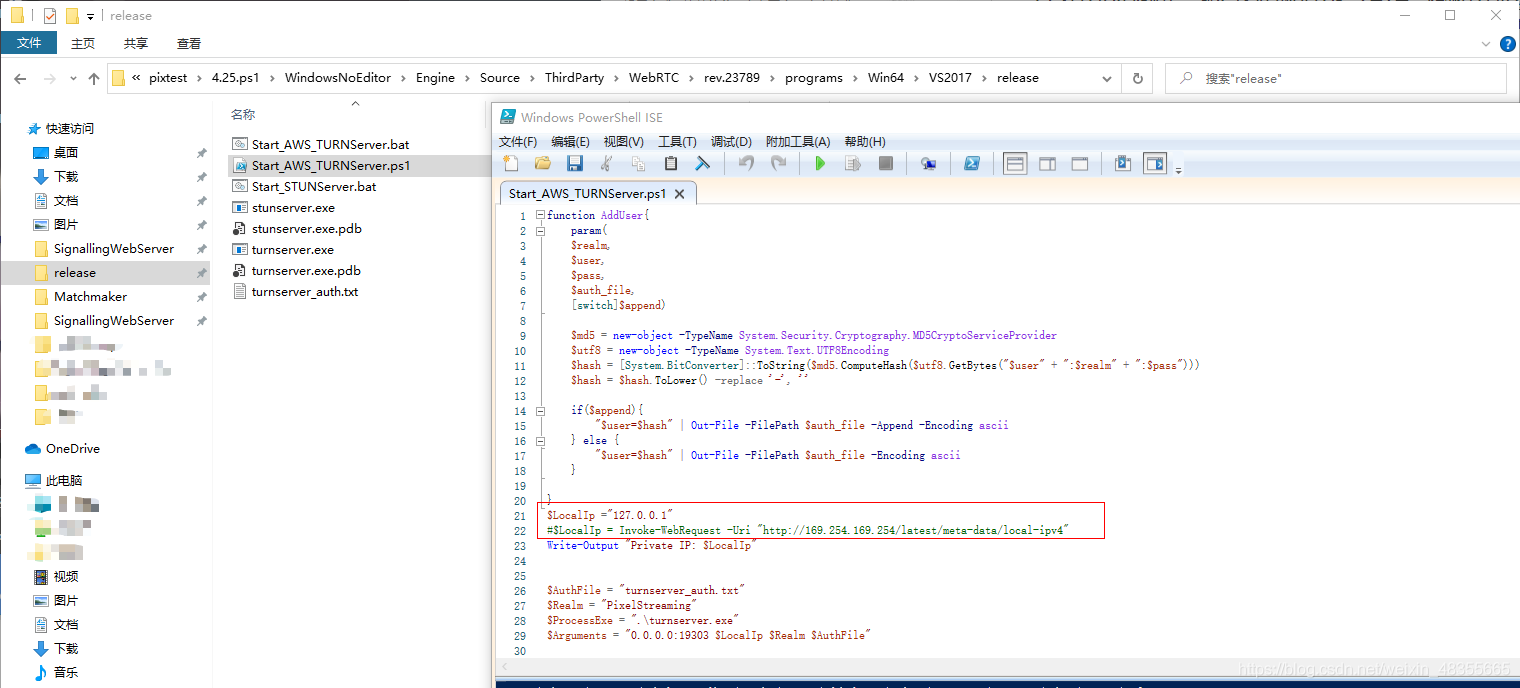The height and width of the screenshot is (688, 1520).
Task: Close the Start_AWS_TURNServer.ps1 script tab
Action: tap(679, 194)
